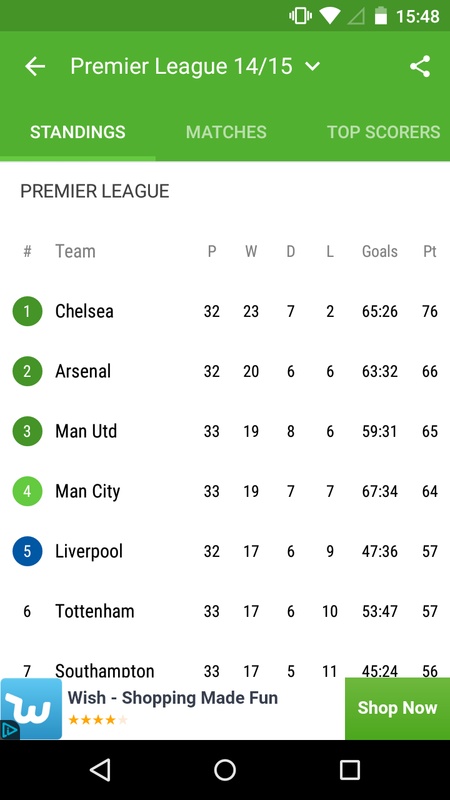
Task: Tap Man City's position 4 badge
Action: (x=27, y=491)
